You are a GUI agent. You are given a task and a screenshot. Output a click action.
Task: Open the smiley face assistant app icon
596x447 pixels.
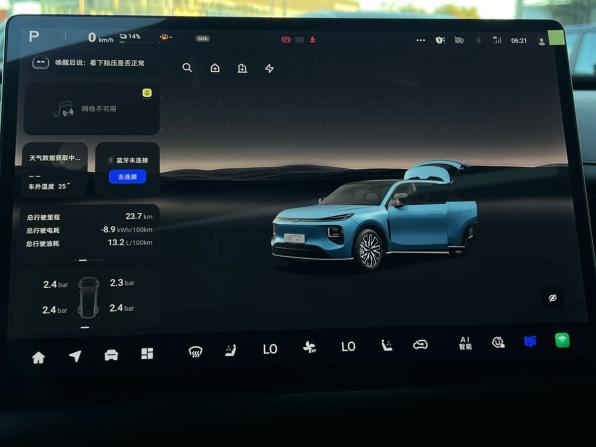(498, 342)
